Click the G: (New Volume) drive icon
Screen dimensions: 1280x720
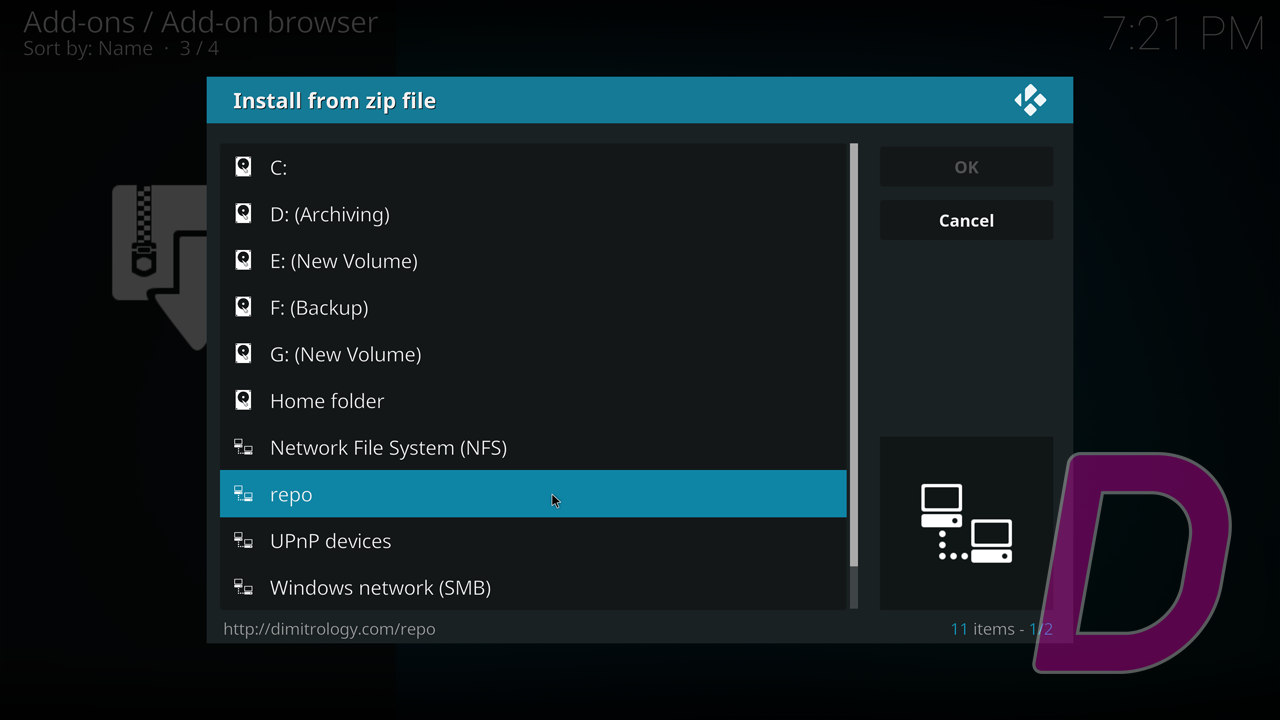[x=243, y=353]
